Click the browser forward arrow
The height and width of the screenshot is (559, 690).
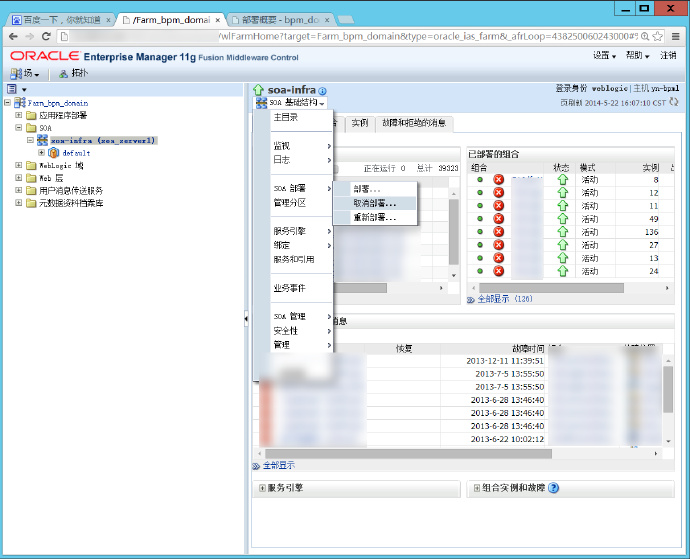(29, 37)
